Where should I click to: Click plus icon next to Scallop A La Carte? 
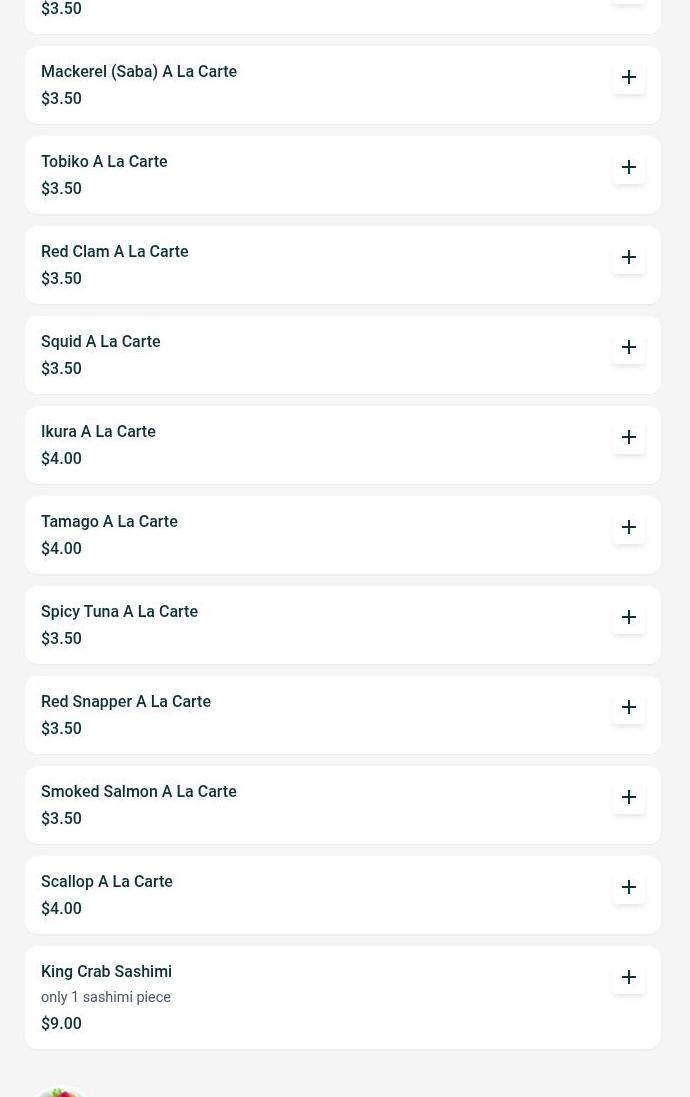click(628, 887)
